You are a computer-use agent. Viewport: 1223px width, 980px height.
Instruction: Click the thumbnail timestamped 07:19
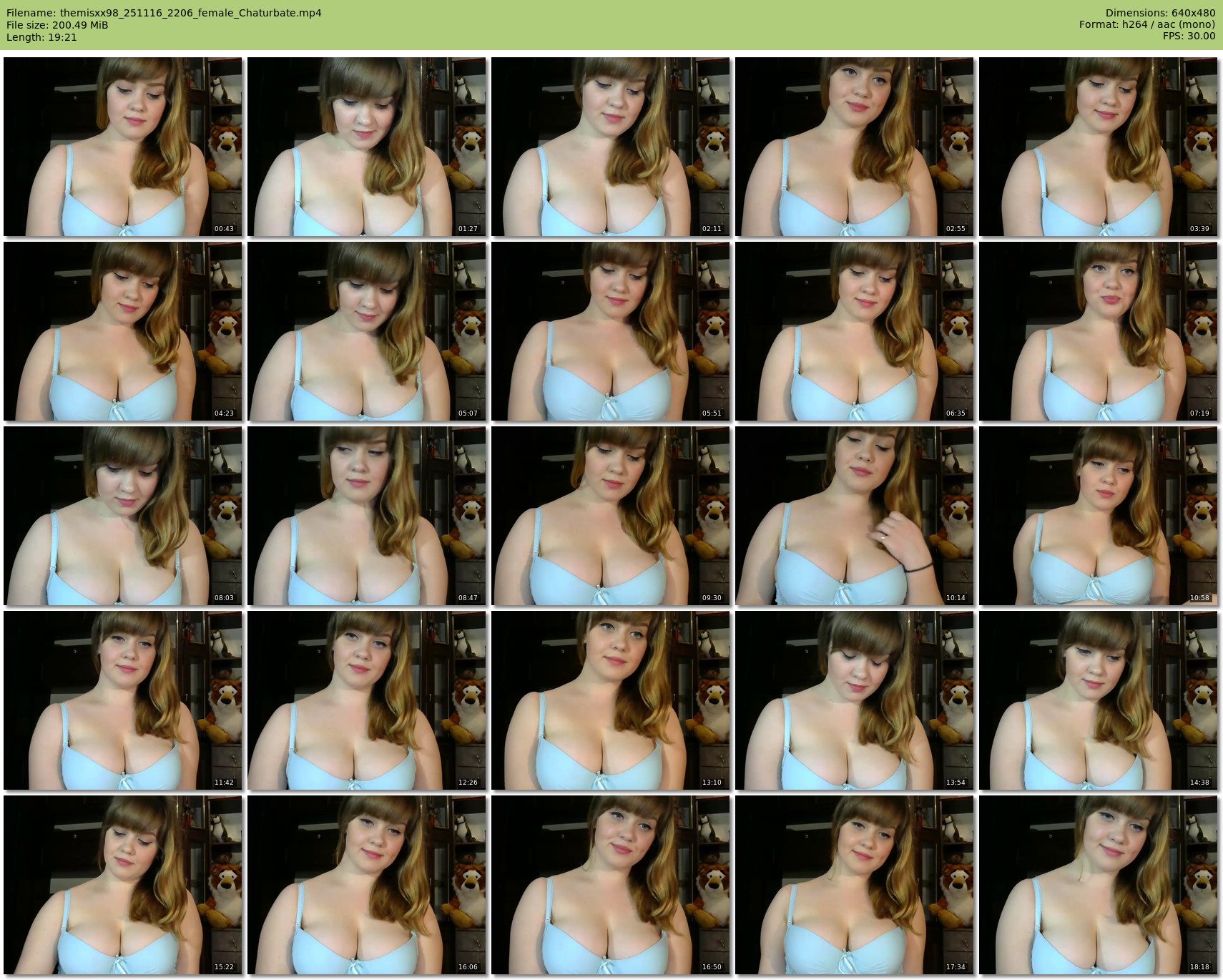pos(1098,331)
